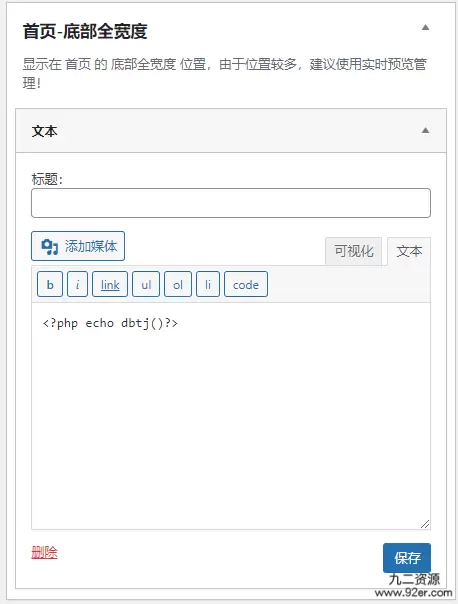Collapse the 首页-底部全宽度 widget area arrow

[x=425, y=27]
